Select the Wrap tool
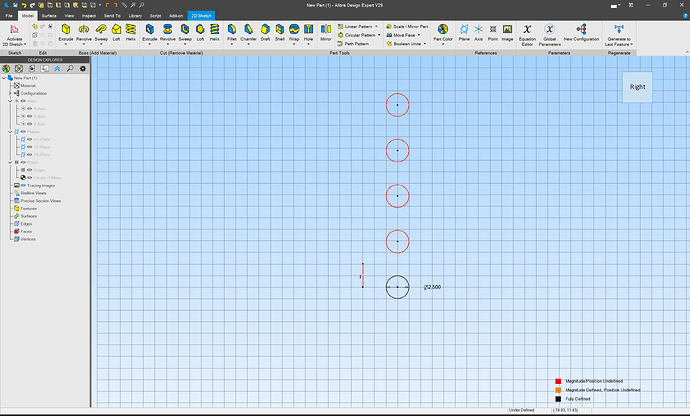Screen dimensions: 690x416 pos(294,33)
